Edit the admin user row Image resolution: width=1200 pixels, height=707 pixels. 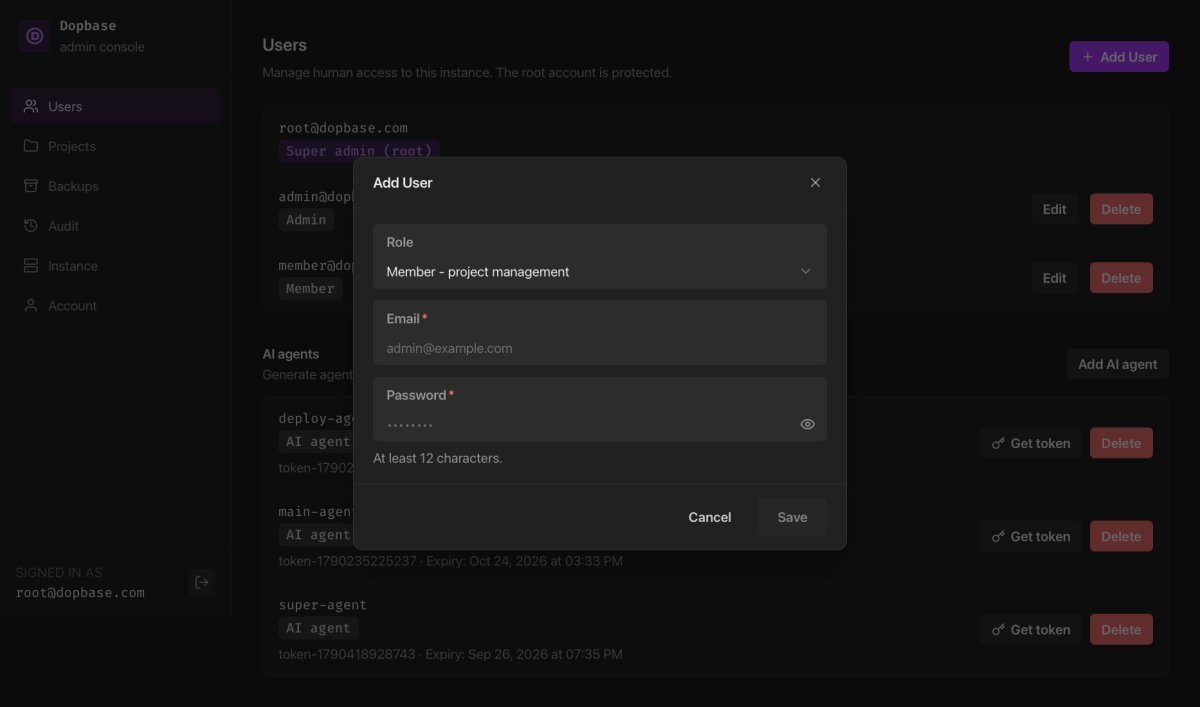click(1054, 209)
